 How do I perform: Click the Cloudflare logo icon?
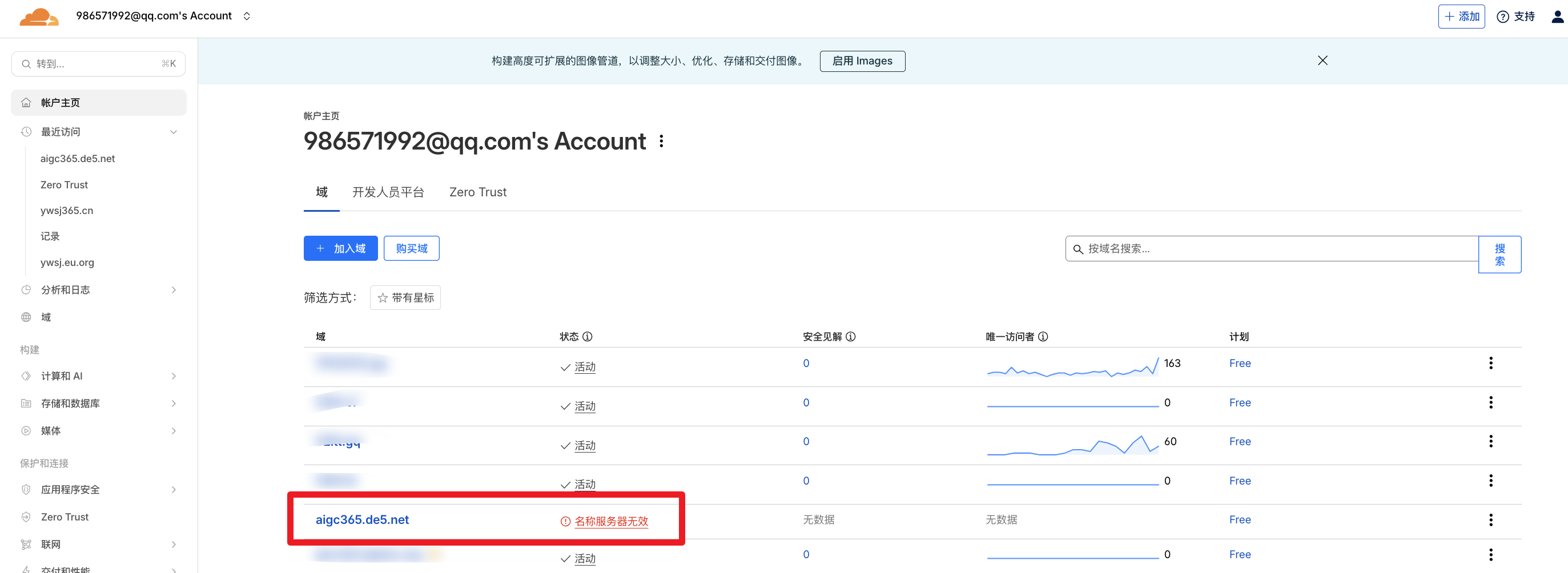tap(39, 17)
